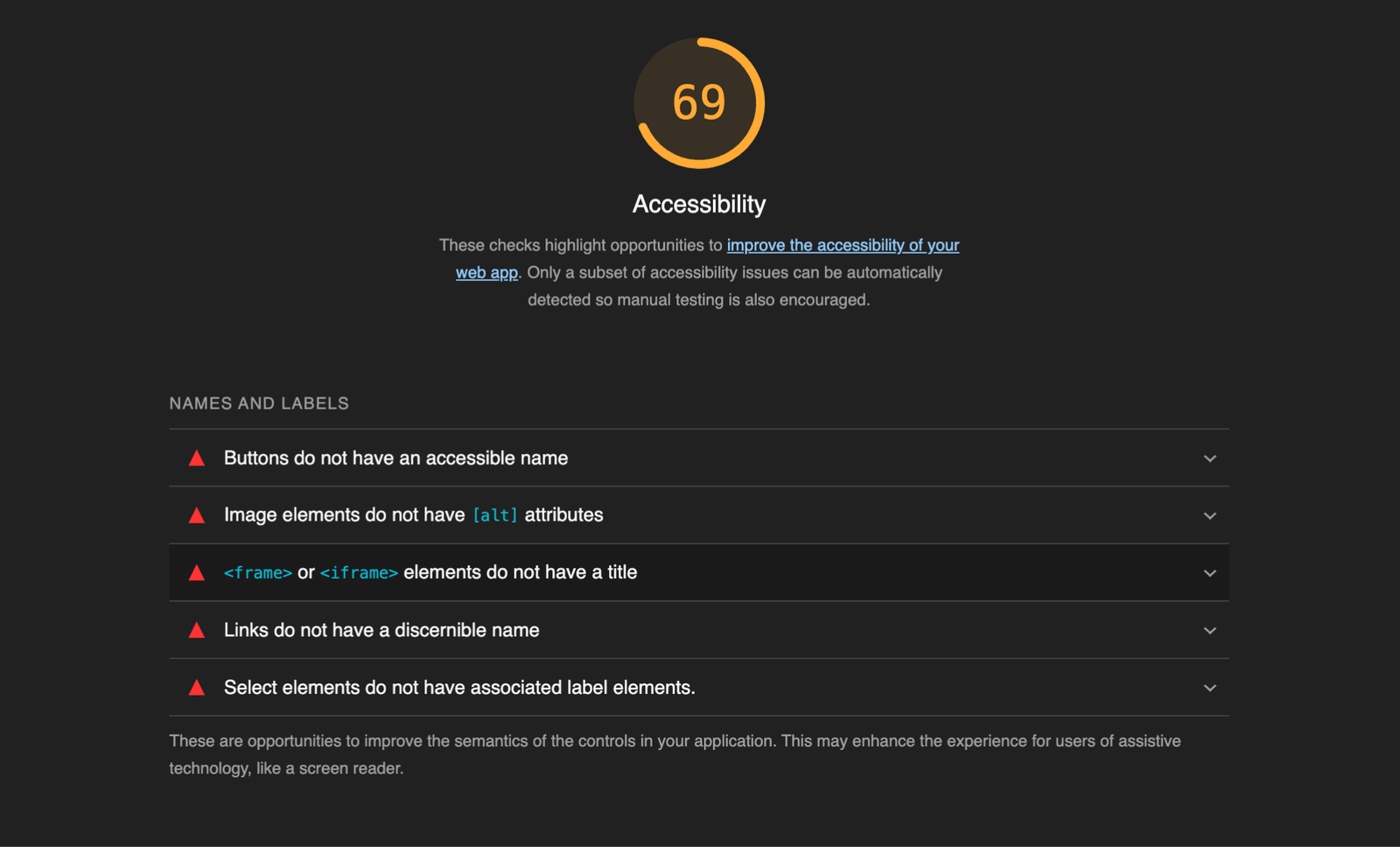Screen dimensions: 1400x847
Task: Click the [alt] code snippet
Action: pyautogui.click(x=494, y=515)
